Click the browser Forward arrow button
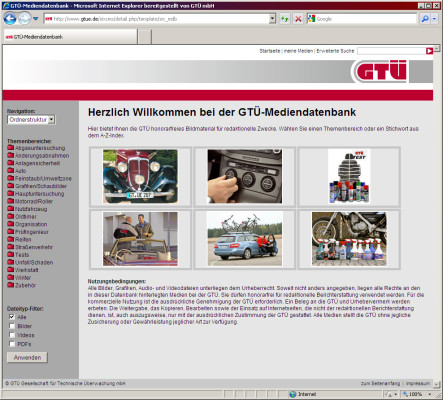This screenshot has width=443, height=400. [x=24, y=18]
